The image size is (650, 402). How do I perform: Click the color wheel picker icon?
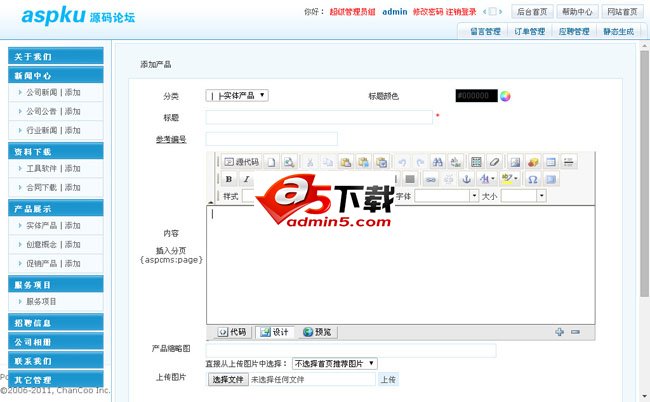[x=505, y=96]
